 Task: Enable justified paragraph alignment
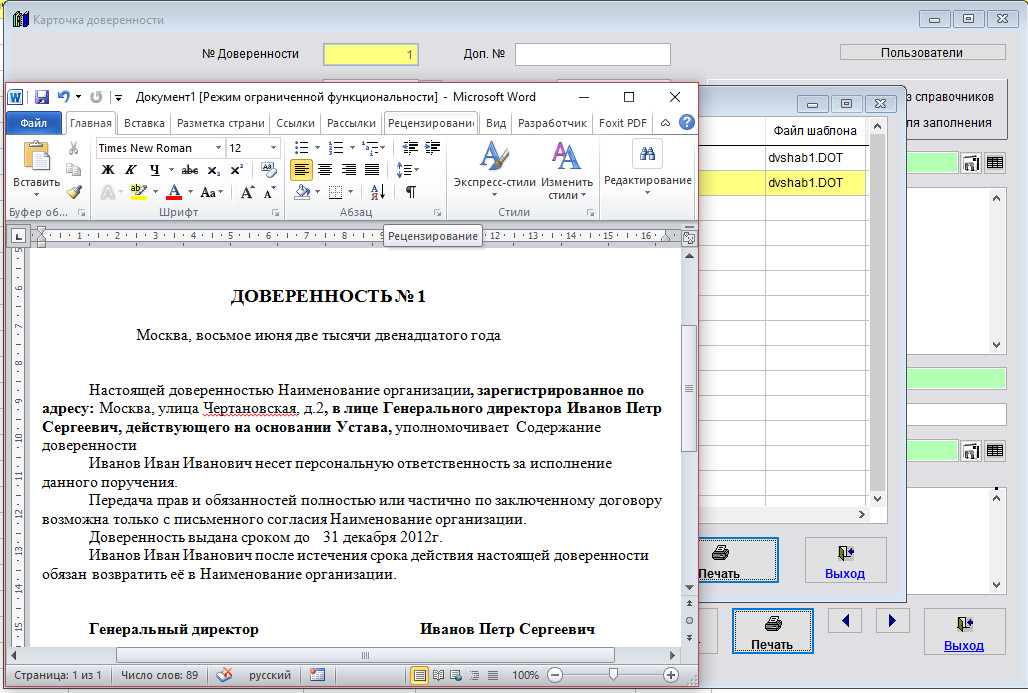coord(372,170)
